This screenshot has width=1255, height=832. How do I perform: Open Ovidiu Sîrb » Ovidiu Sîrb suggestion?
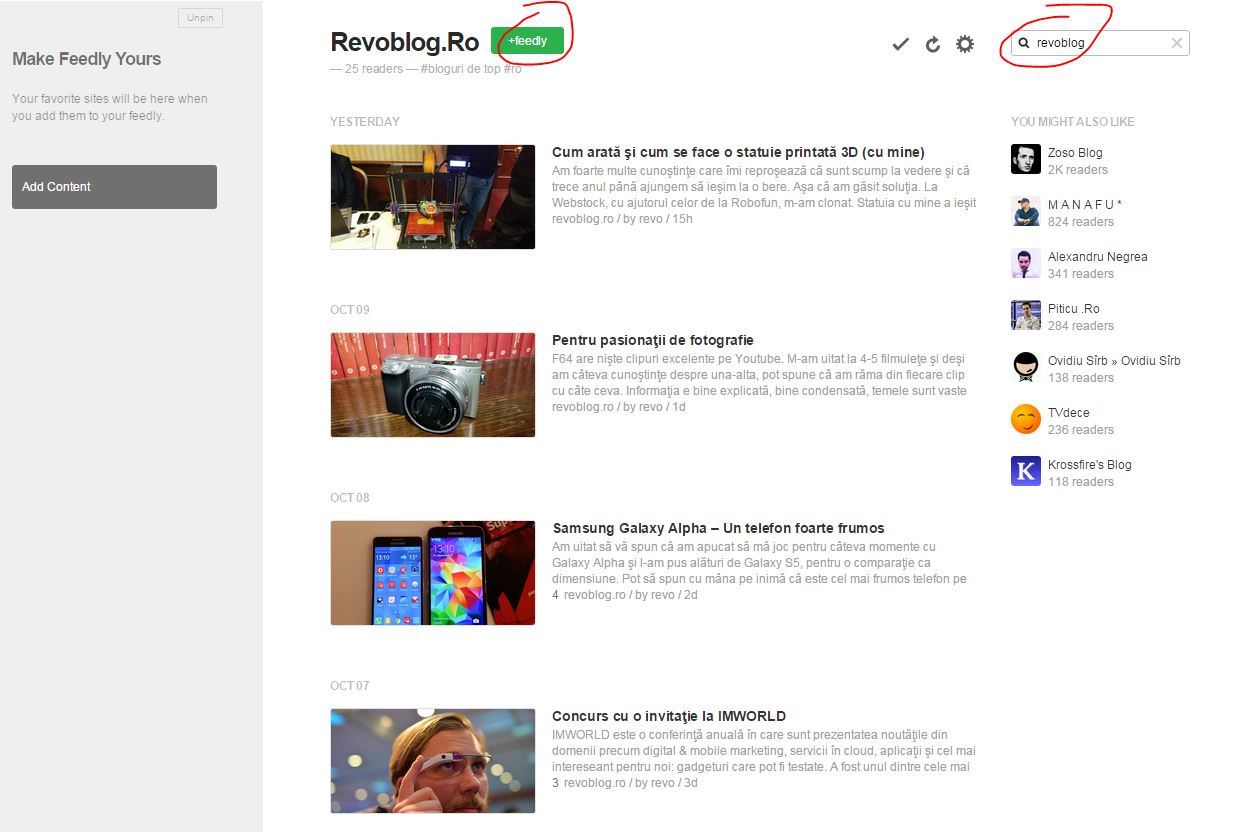(x=1114, y=360)
